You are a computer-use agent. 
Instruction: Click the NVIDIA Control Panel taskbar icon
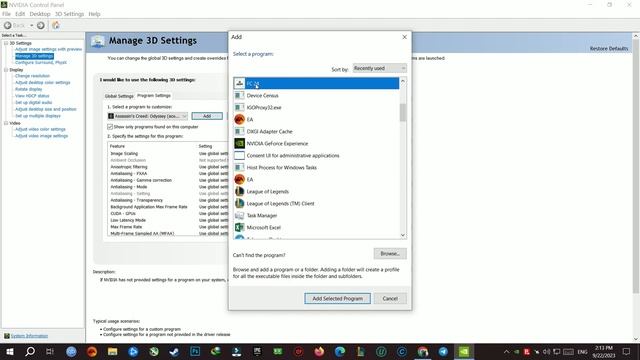tap(464, 351)
